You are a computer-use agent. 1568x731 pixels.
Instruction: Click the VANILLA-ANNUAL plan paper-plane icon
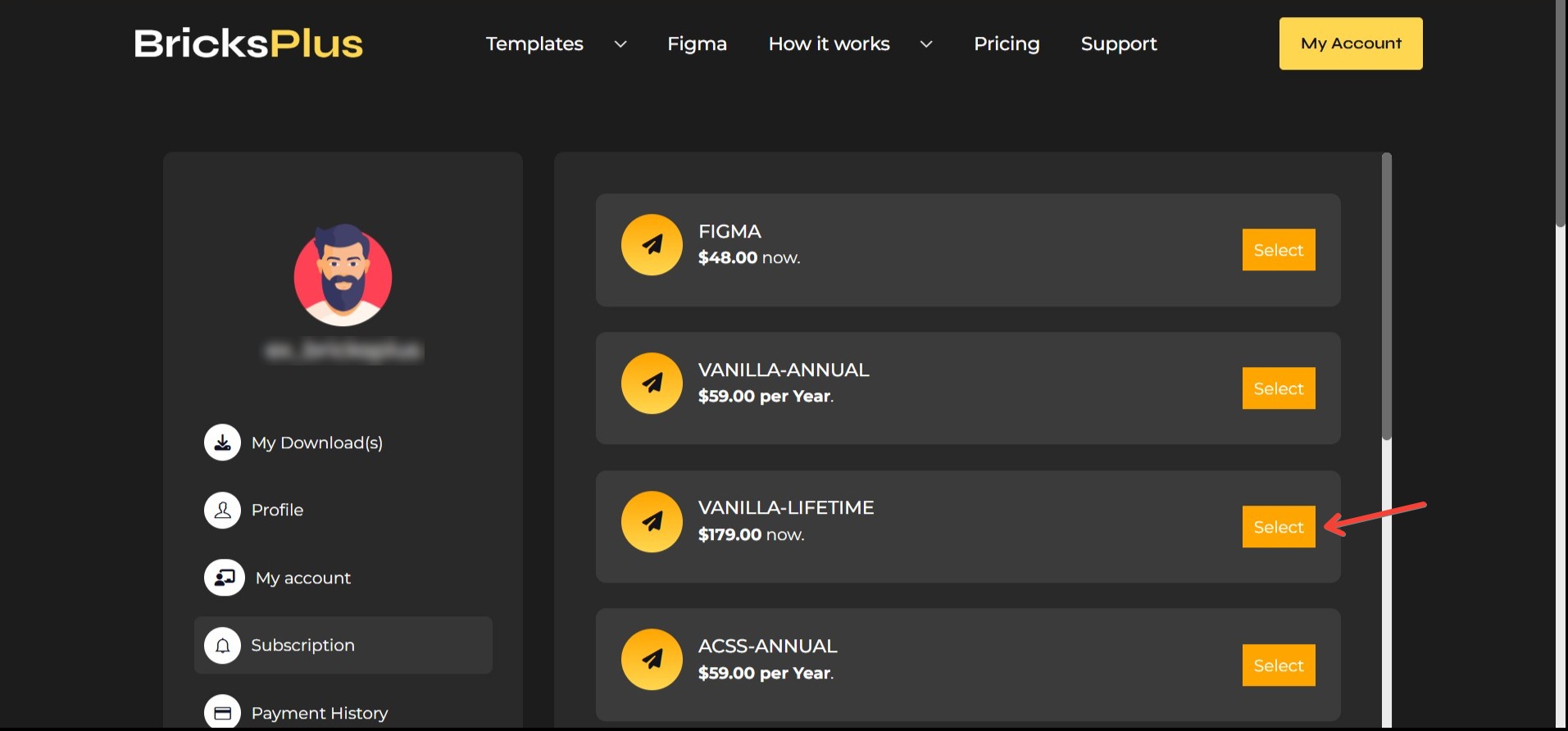(652, 384)
